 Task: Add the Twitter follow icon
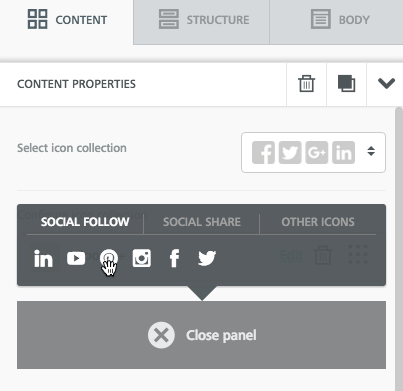click(x=207, y=258)
